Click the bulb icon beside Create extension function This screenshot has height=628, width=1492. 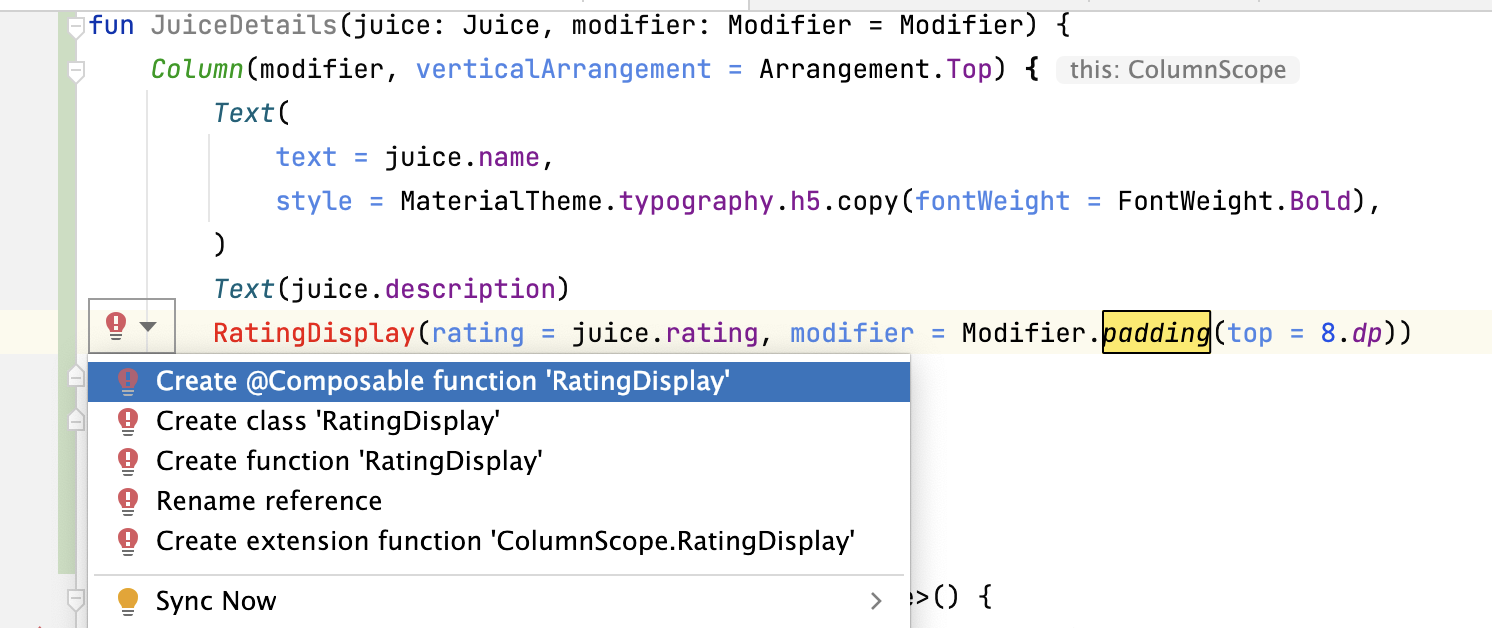[x=127, y=541]
